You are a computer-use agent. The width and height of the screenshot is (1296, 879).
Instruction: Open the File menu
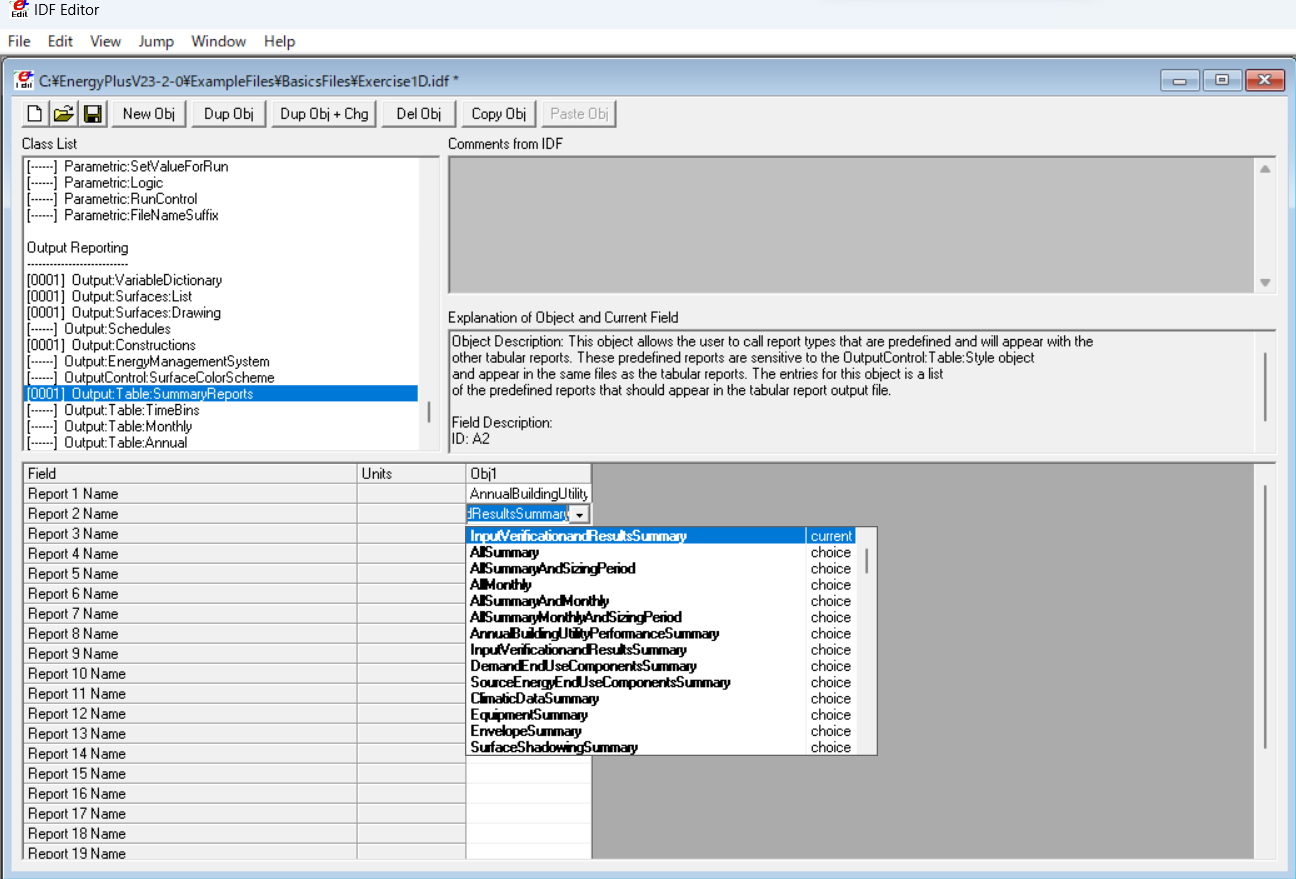pyautogui.click(x=19, y=41)
